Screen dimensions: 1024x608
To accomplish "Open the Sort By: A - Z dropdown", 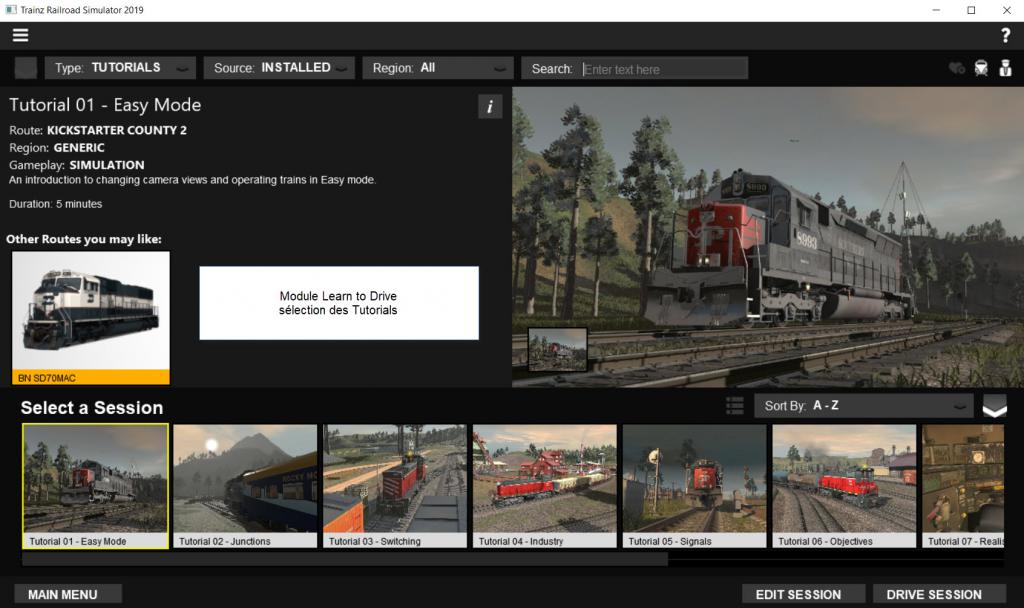I will coord(863,406).
